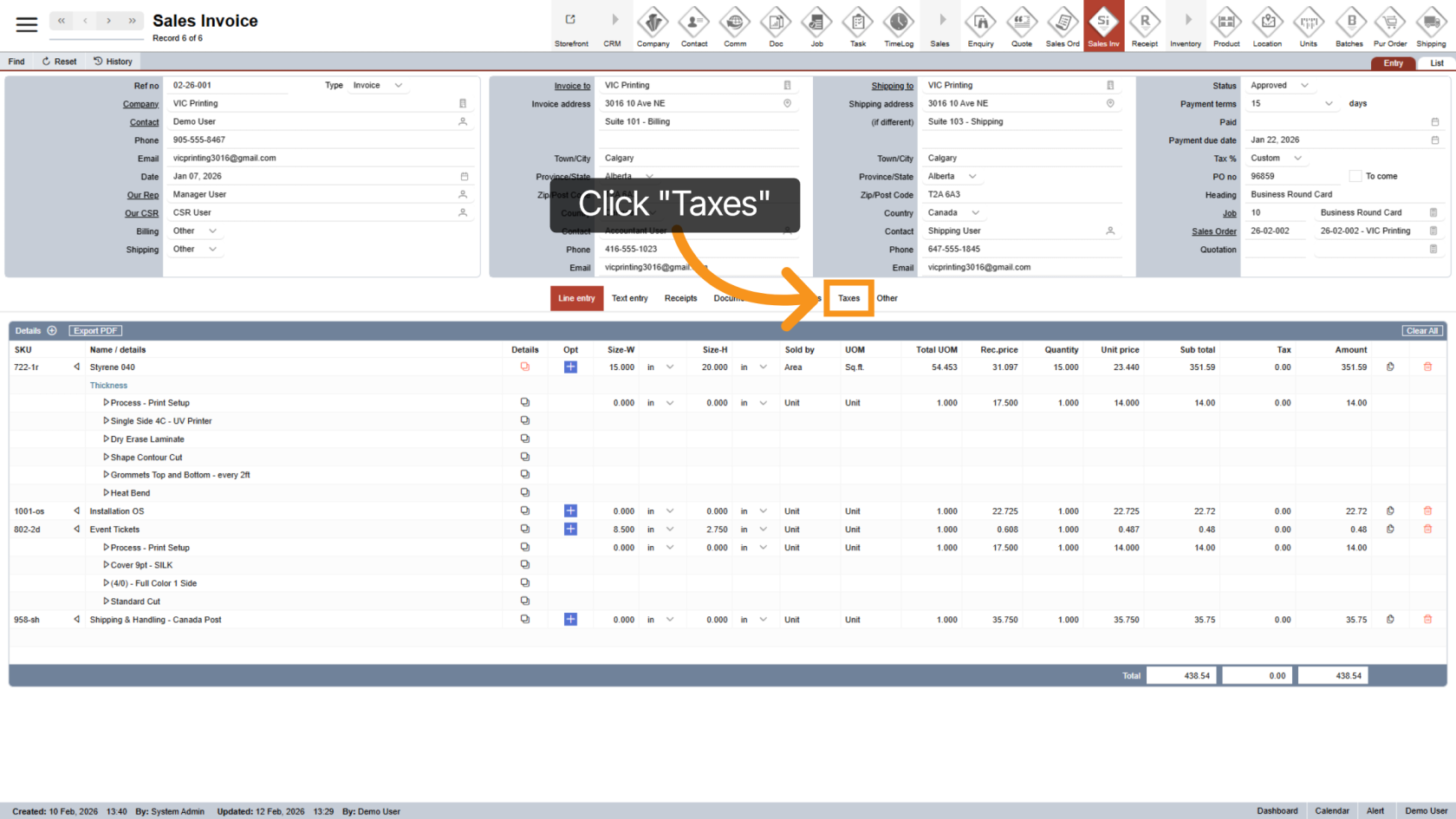Open the Billing dropdown set to Other

195,231
